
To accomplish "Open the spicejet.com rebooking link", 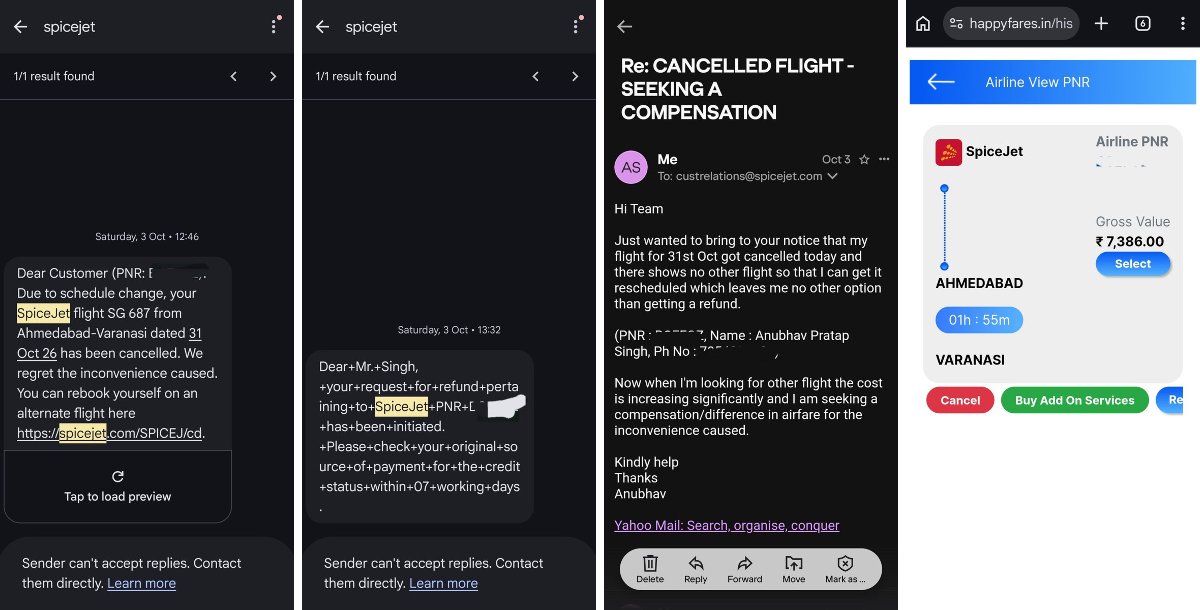I will coord(111,433).
